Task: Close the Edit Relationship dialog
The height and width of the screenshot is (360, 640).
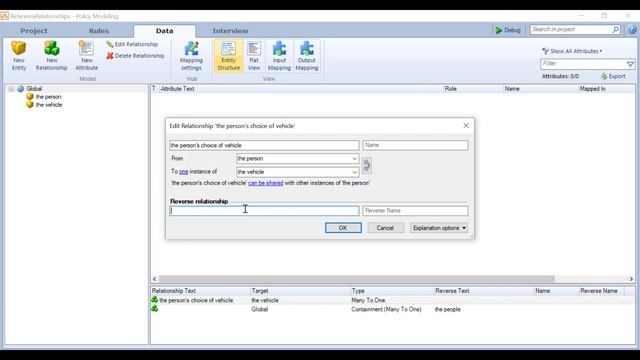Action: [466, 126]
